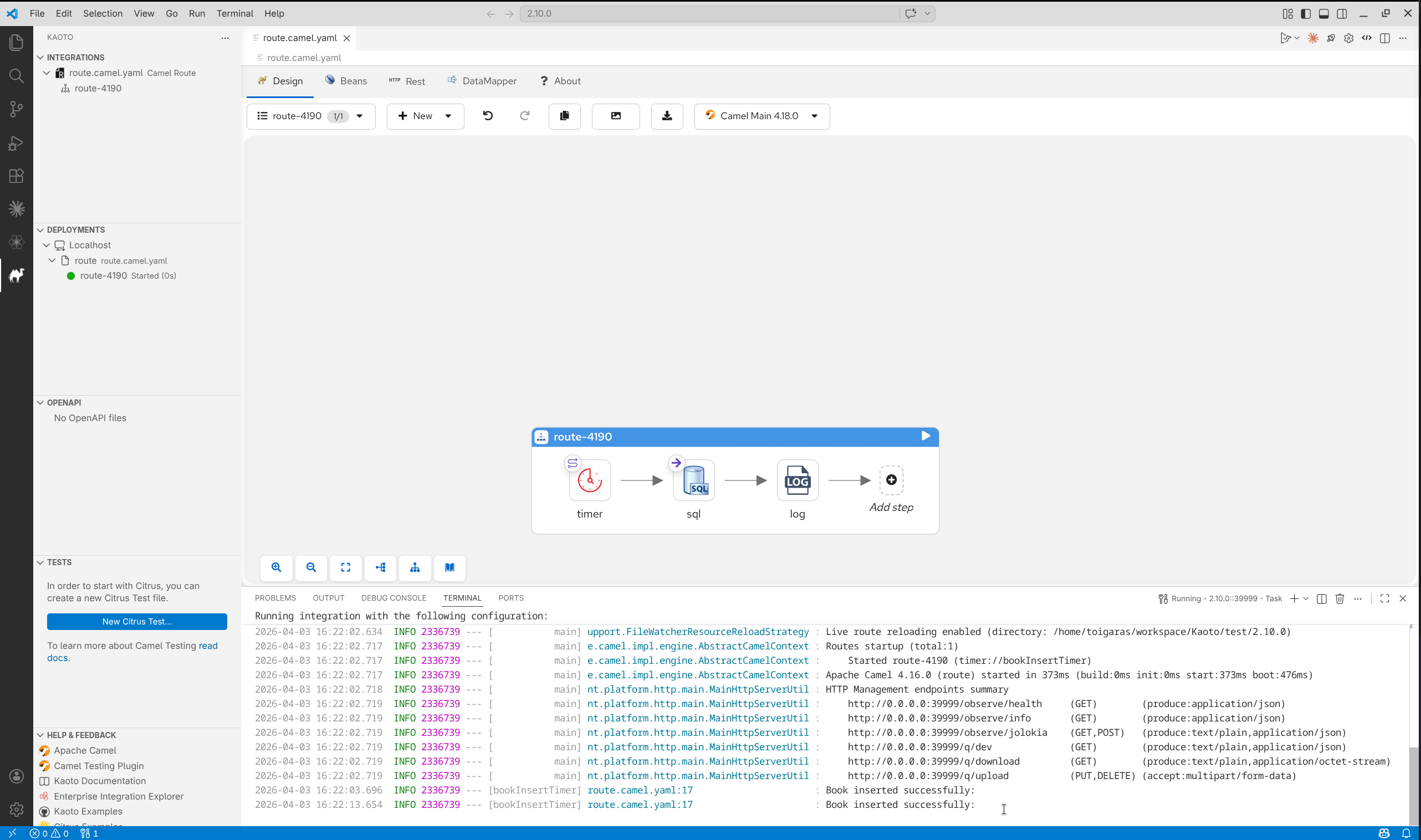Open the catalog book icon on canvas
Viewport: 1421px width, 840px height.
[x=449, y=567]
